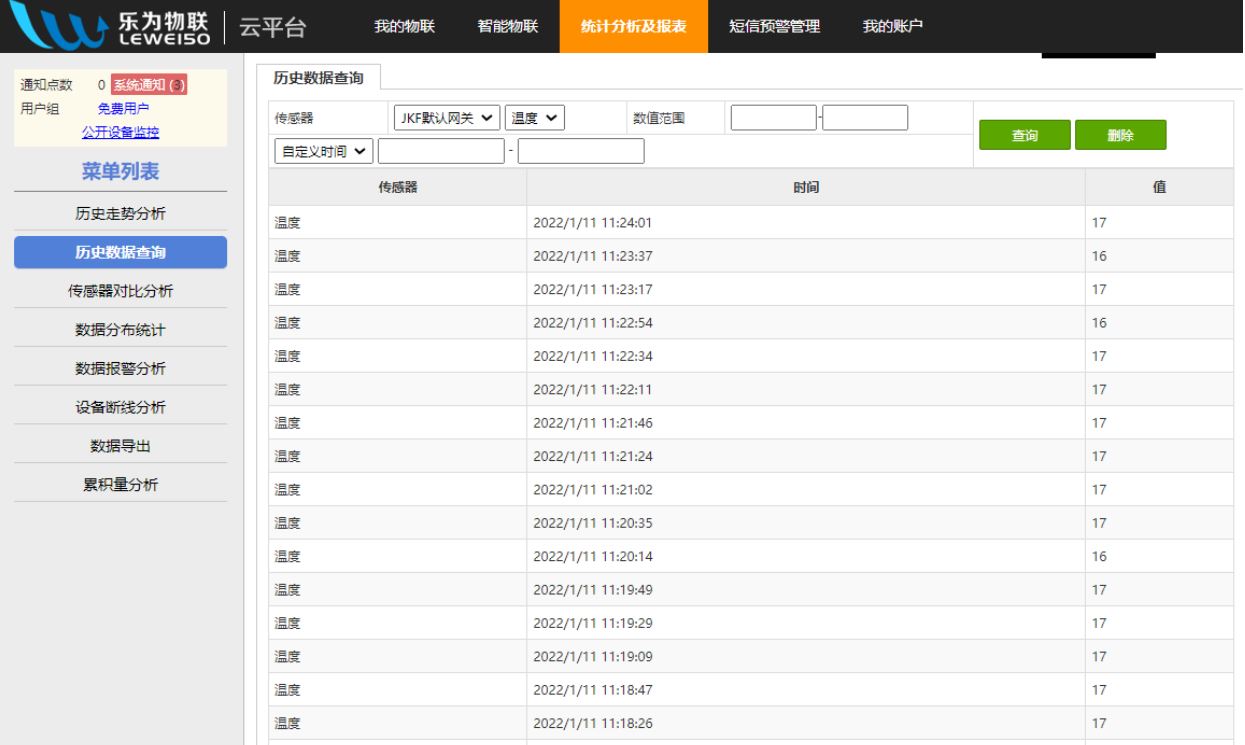Select 设备断线分析 in the sidebar
Image resolution: width=1245 pixels, height=745 pixels.
[120, 404]
